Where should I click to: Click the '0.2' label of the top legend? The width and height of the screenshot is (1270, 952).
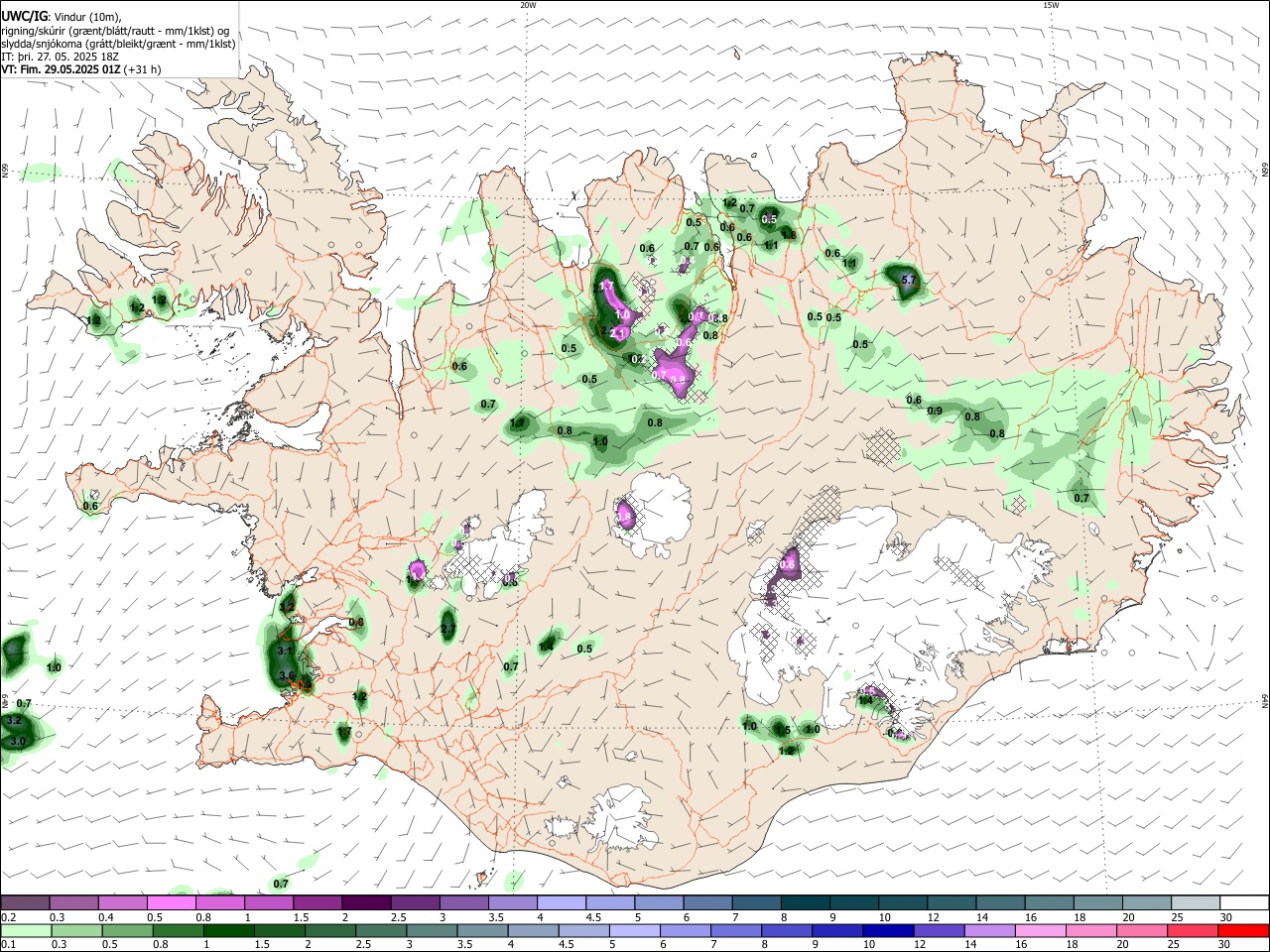click(x=9, y=917)
